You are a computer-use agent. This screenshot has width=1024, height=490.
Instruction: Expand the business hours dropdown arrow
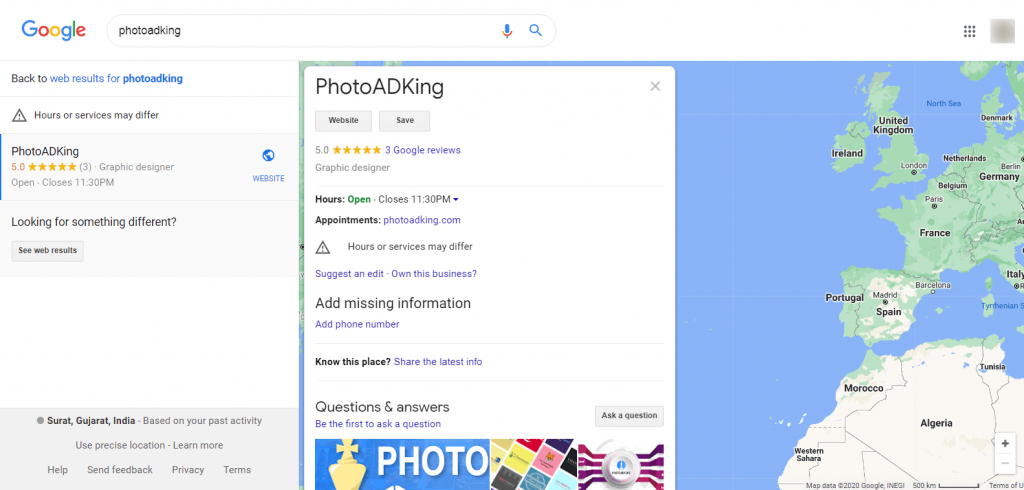[x=456, y=199]
